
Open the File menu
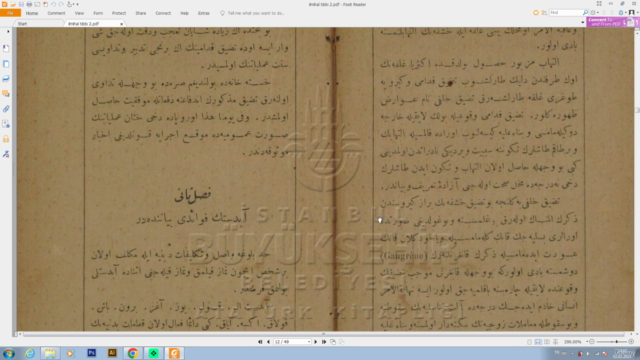point(10,13)
